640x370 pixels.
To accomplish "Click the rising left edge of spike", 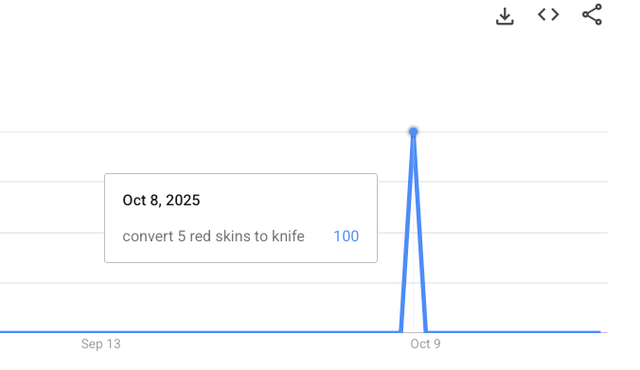I will [x=407, y=233].
